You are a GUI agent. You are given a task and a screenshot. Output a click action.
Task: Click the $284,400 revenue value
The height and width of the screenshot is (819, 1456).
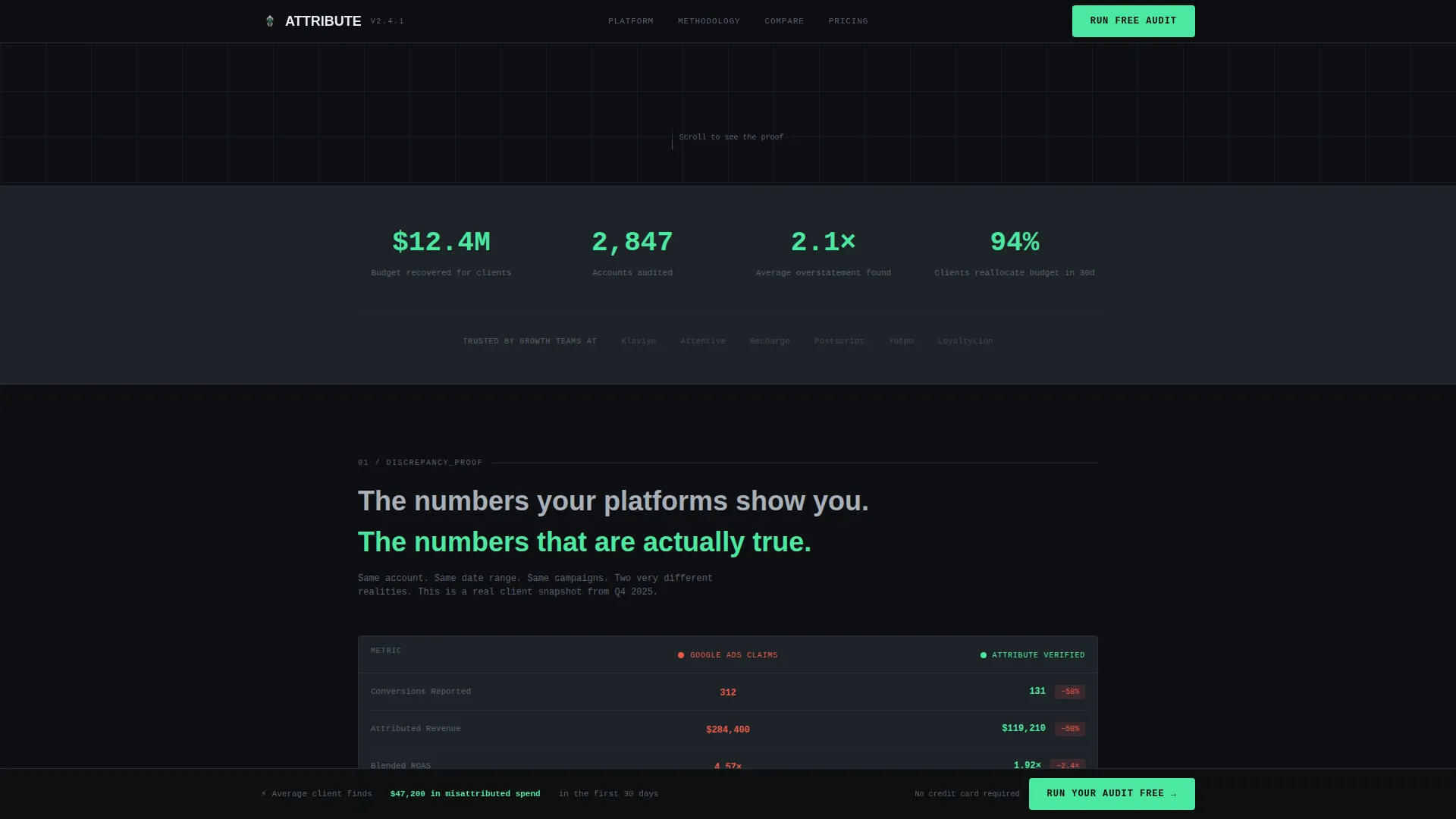pos(728,730)
